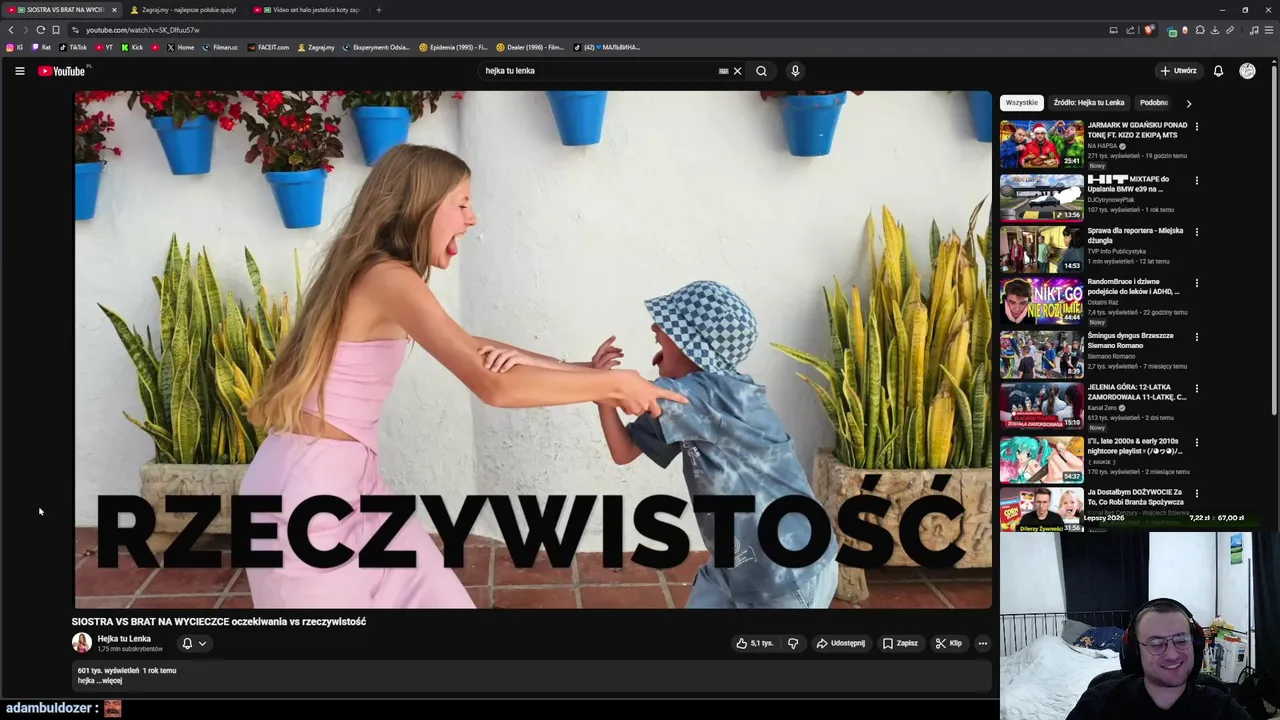Open the YouTube notifications bell
This screenshot has width=1280, height=720.
pyautogui.click(x=1218, y=71)
